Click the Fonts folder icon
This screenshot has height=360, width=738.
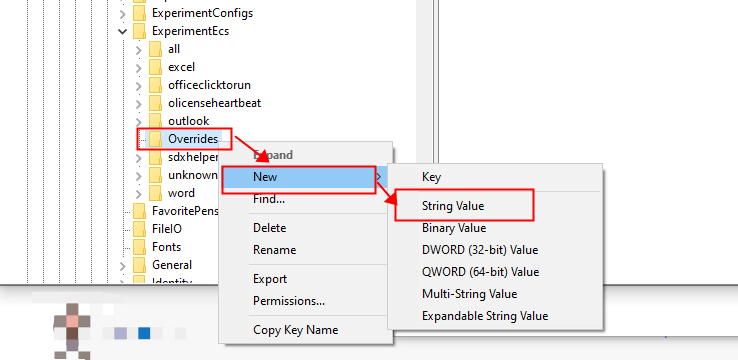(139, 247)
